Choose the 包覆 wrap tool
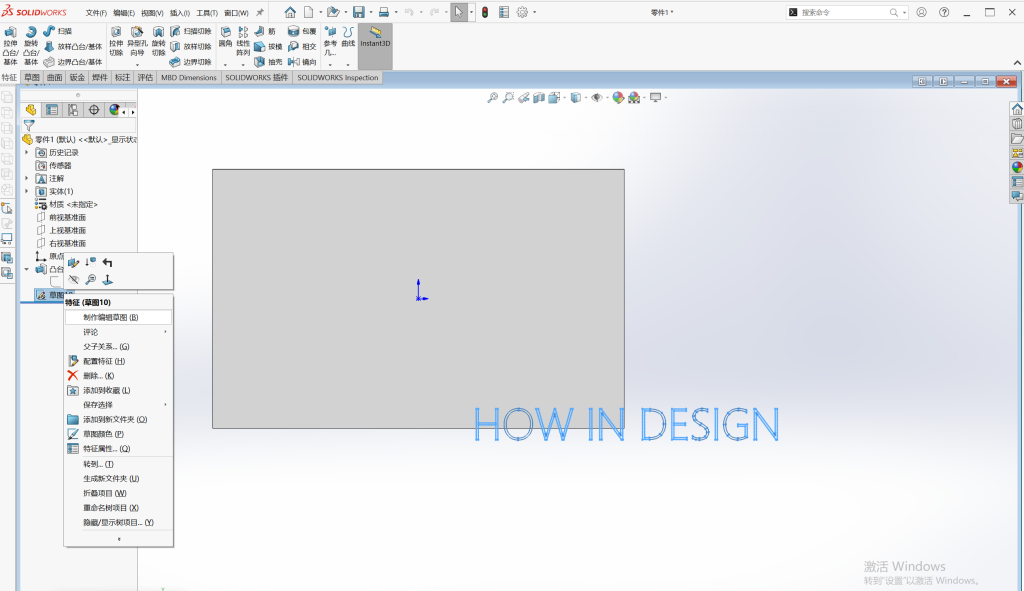1024x591 pixels. (302, 31)
